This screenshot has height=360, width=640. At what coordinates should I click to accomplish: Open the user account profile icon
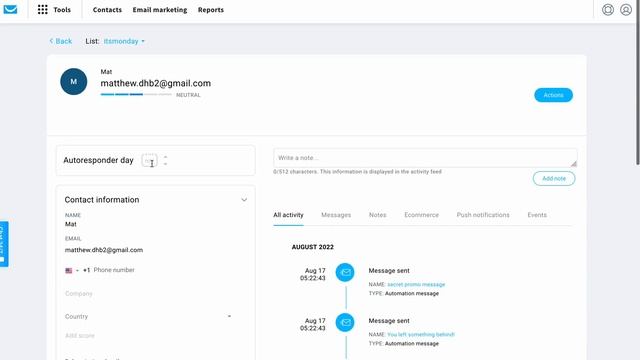pos(626,9)
